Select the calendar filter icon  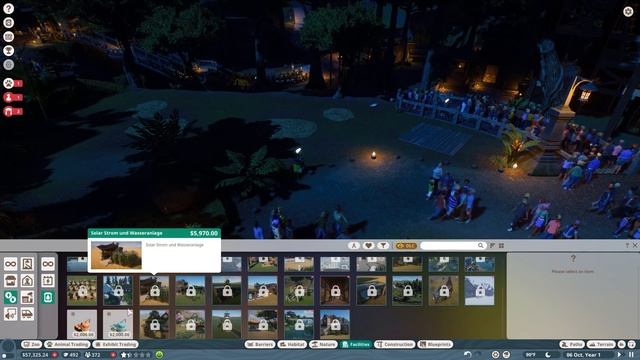tap(48, 280)
